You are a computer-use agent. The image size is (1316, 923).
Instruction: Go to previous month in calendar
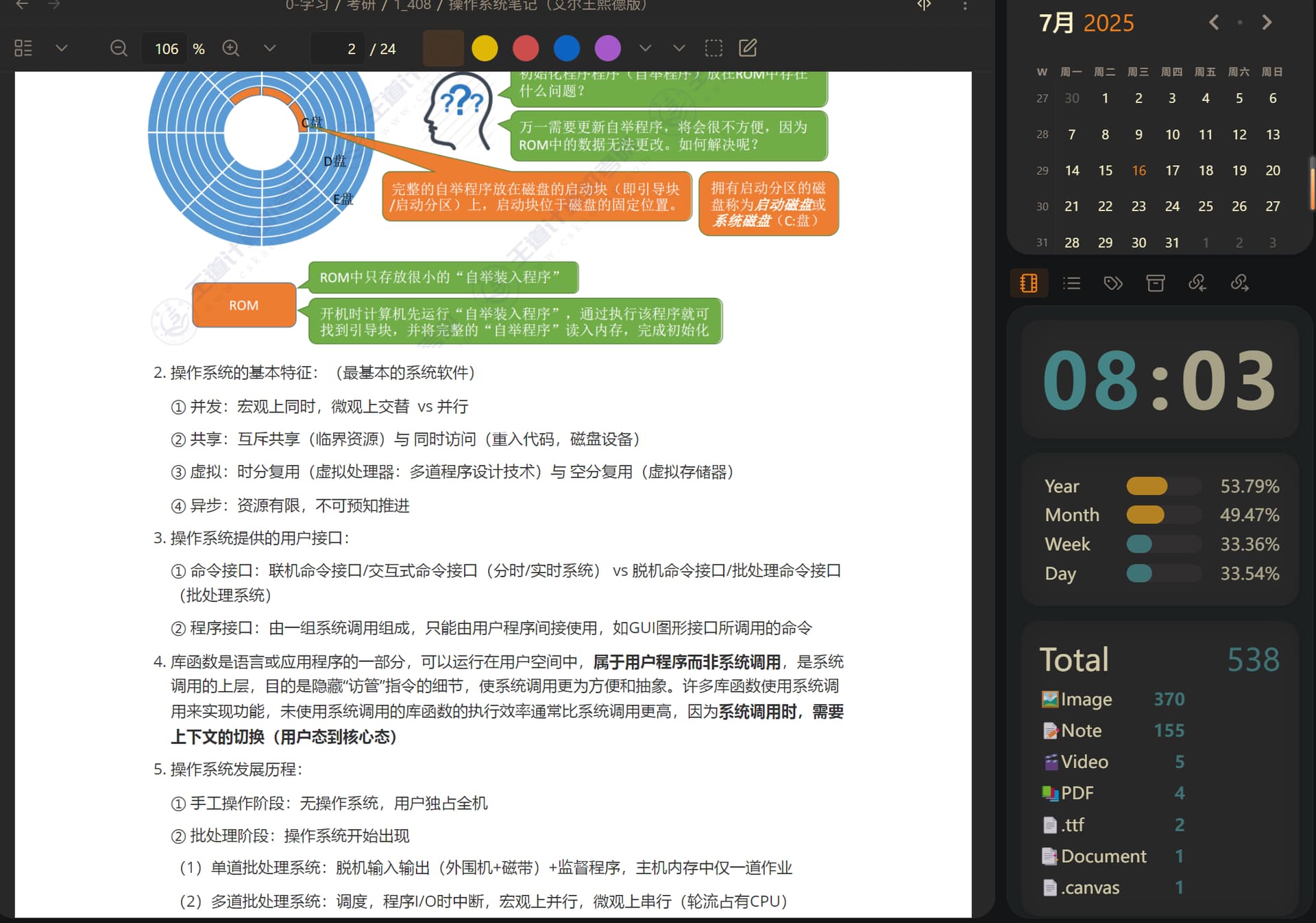tap(1214, 23)
